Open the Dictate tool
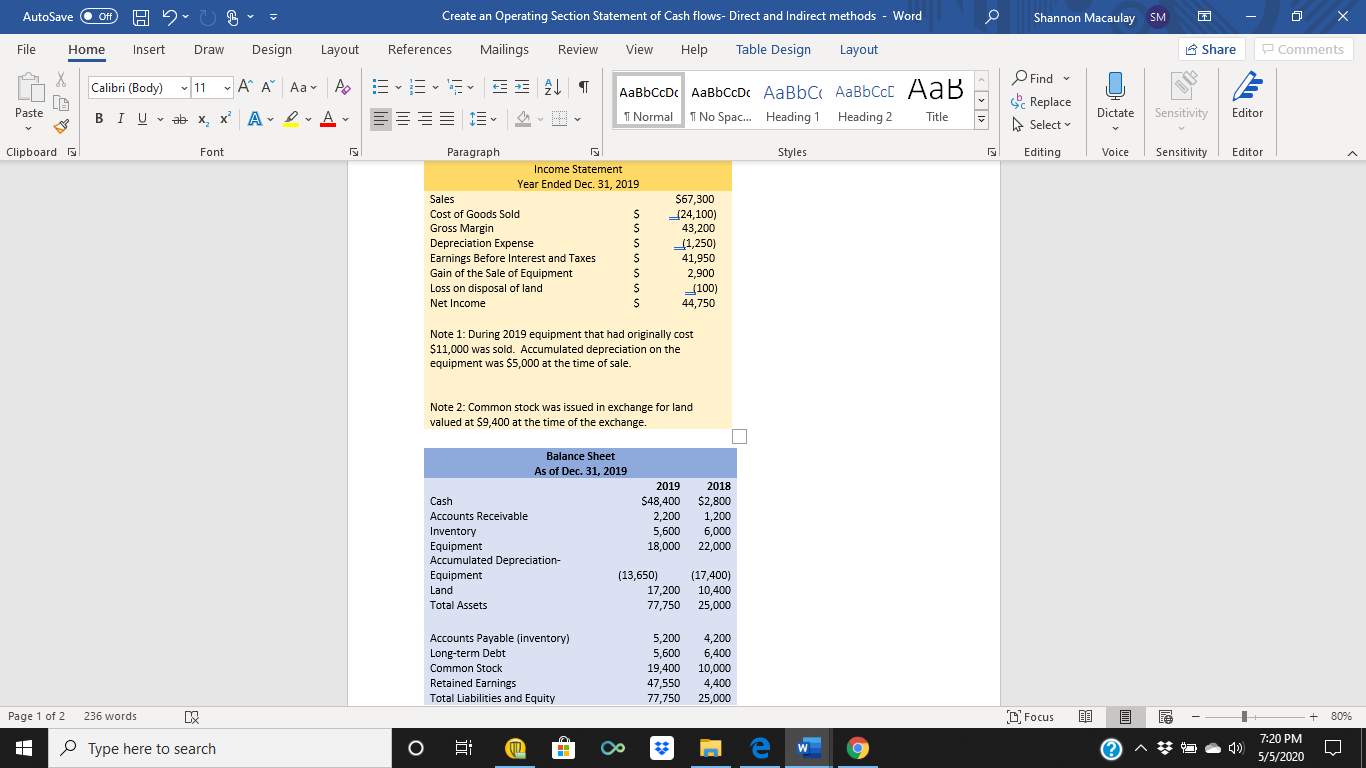Image resolution: width=1366 pixels, height=768 pixels. (1114, 97)
